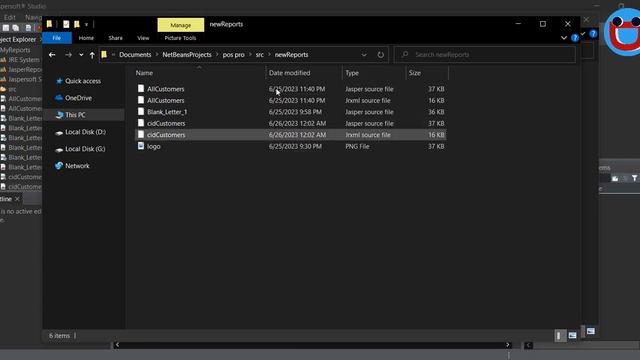Click the Properties quick access icon

coord(66,24)
